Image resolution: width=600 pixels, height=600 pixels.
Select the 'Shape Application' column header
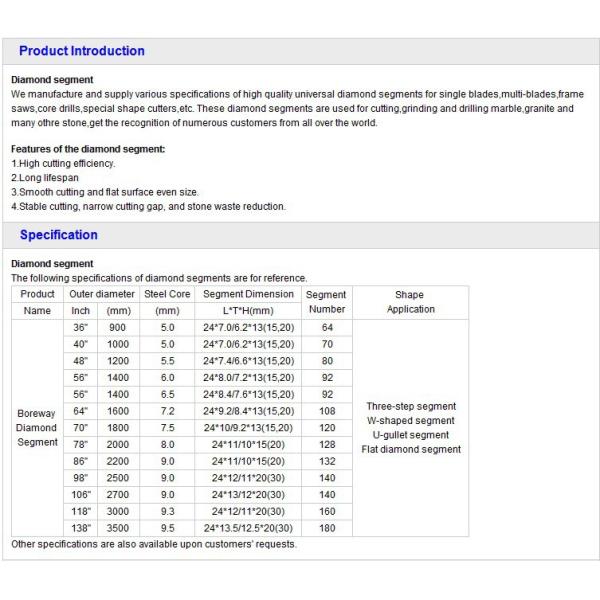(410, 302)
